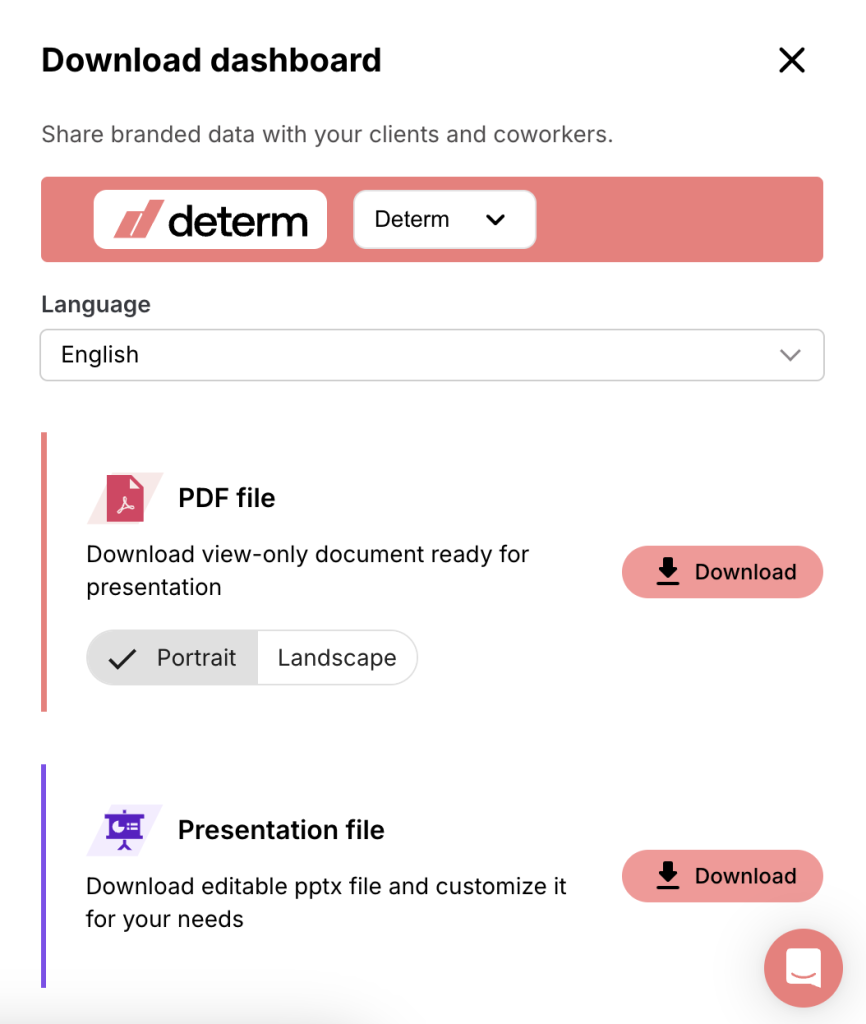
Task: Expand the Determ dropdown chevron arrow
Action: click(x=496, y=220)
